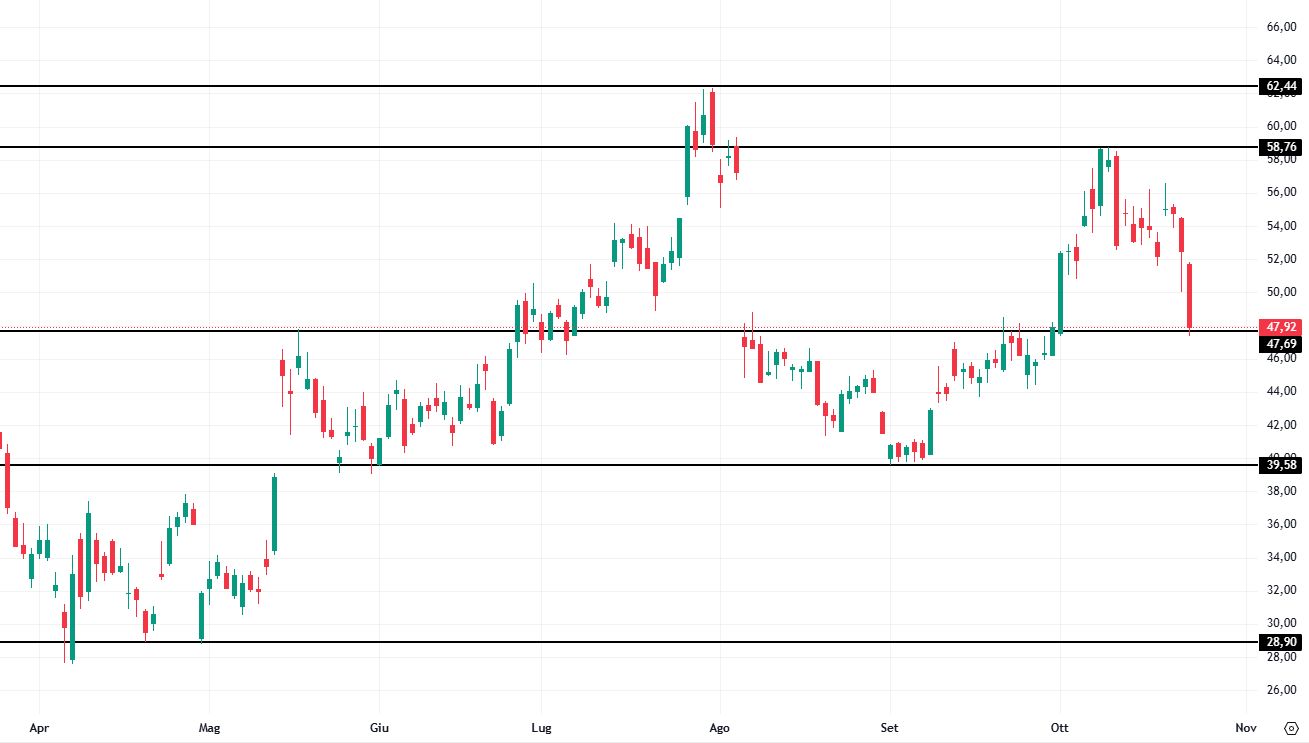Select the 62,44 price level label

pyautogui.click(x=1282, y=87)
